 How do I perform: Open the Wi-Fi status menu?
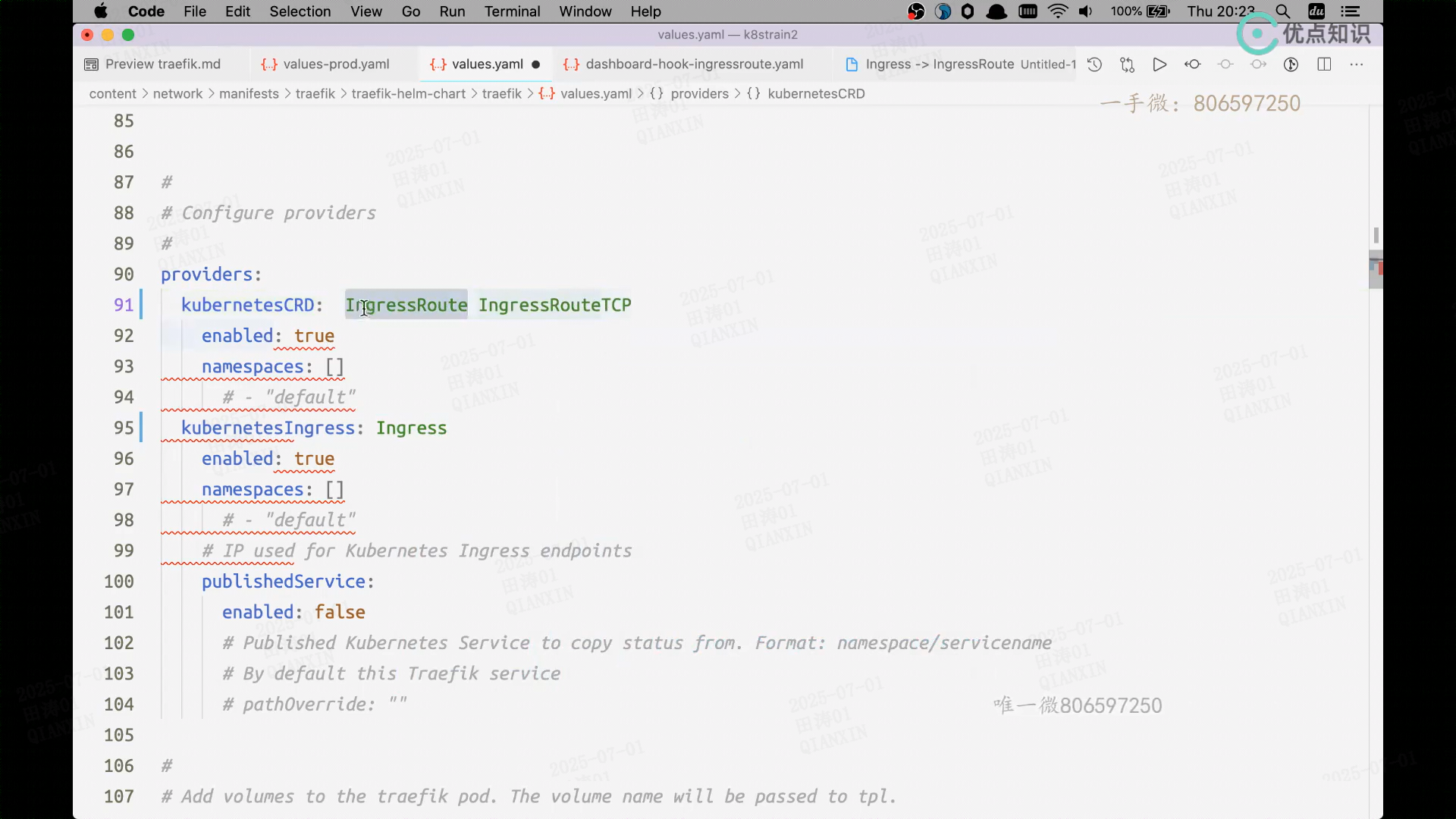pos(1057,11)
